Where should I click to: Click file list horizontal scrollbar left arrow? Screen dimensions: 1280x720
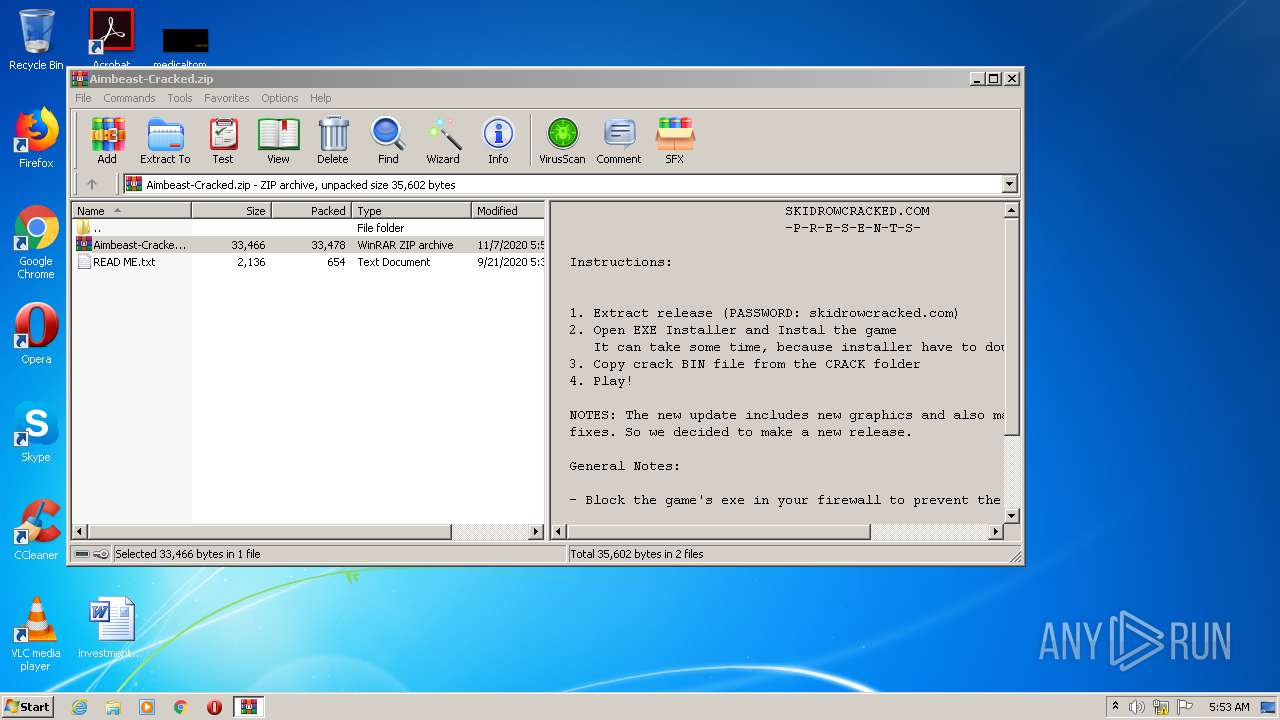[x=81, y=532]
